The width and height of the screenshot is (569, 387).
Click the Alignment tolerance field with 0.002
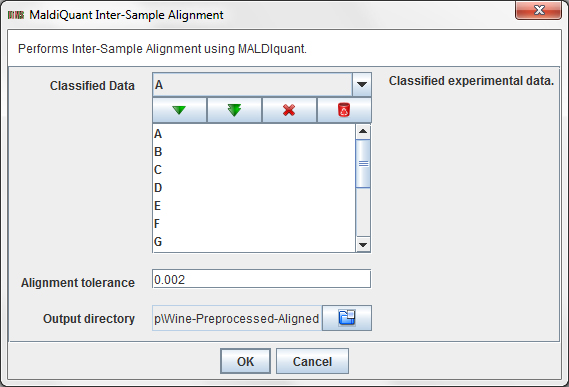[x=262, y=279]
